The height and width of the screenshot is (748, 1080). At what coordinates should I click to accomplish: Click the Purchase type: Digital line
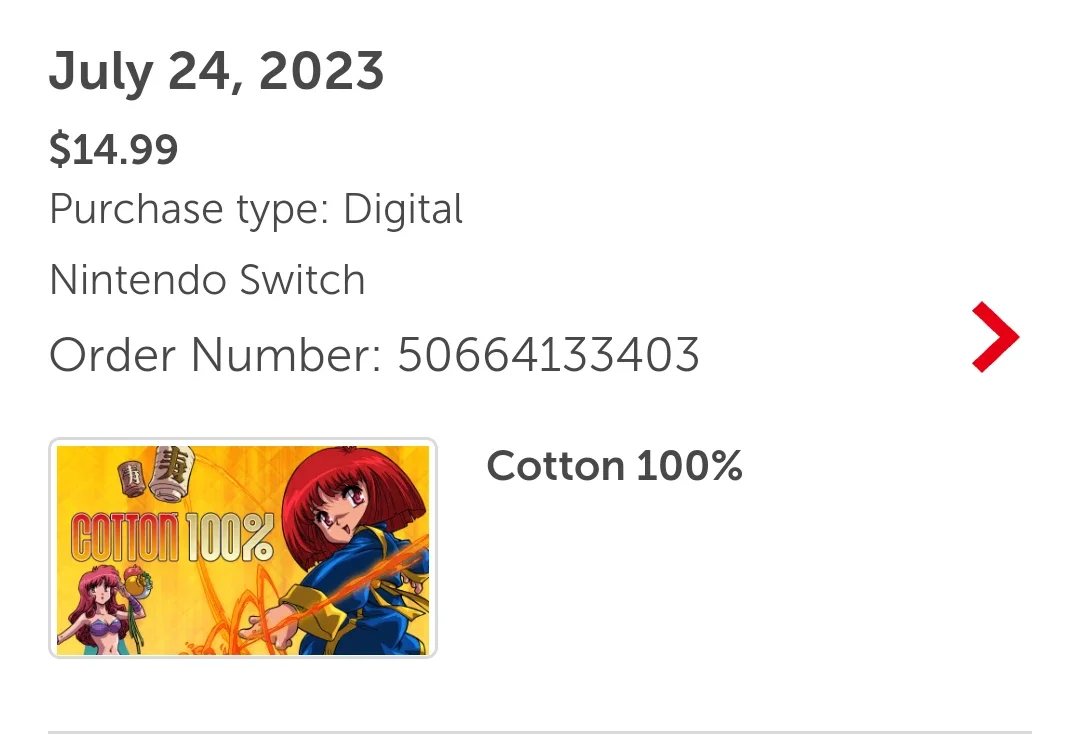(x=256, y=209)
